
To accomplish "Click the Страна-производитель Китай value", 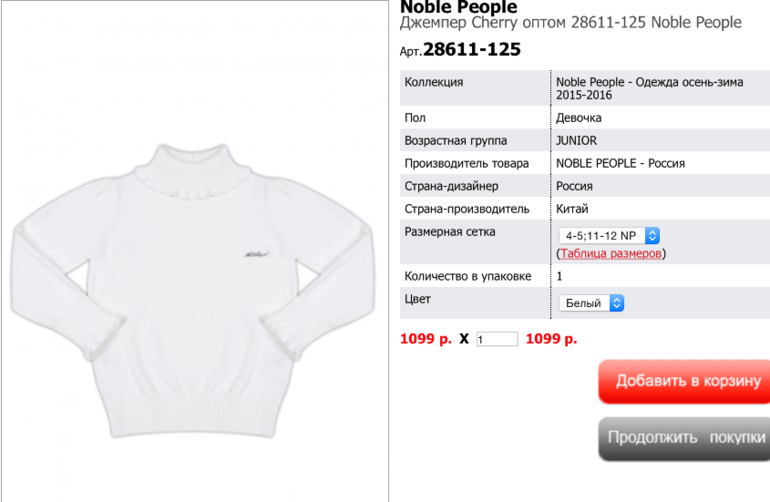I will pos(572,209).
